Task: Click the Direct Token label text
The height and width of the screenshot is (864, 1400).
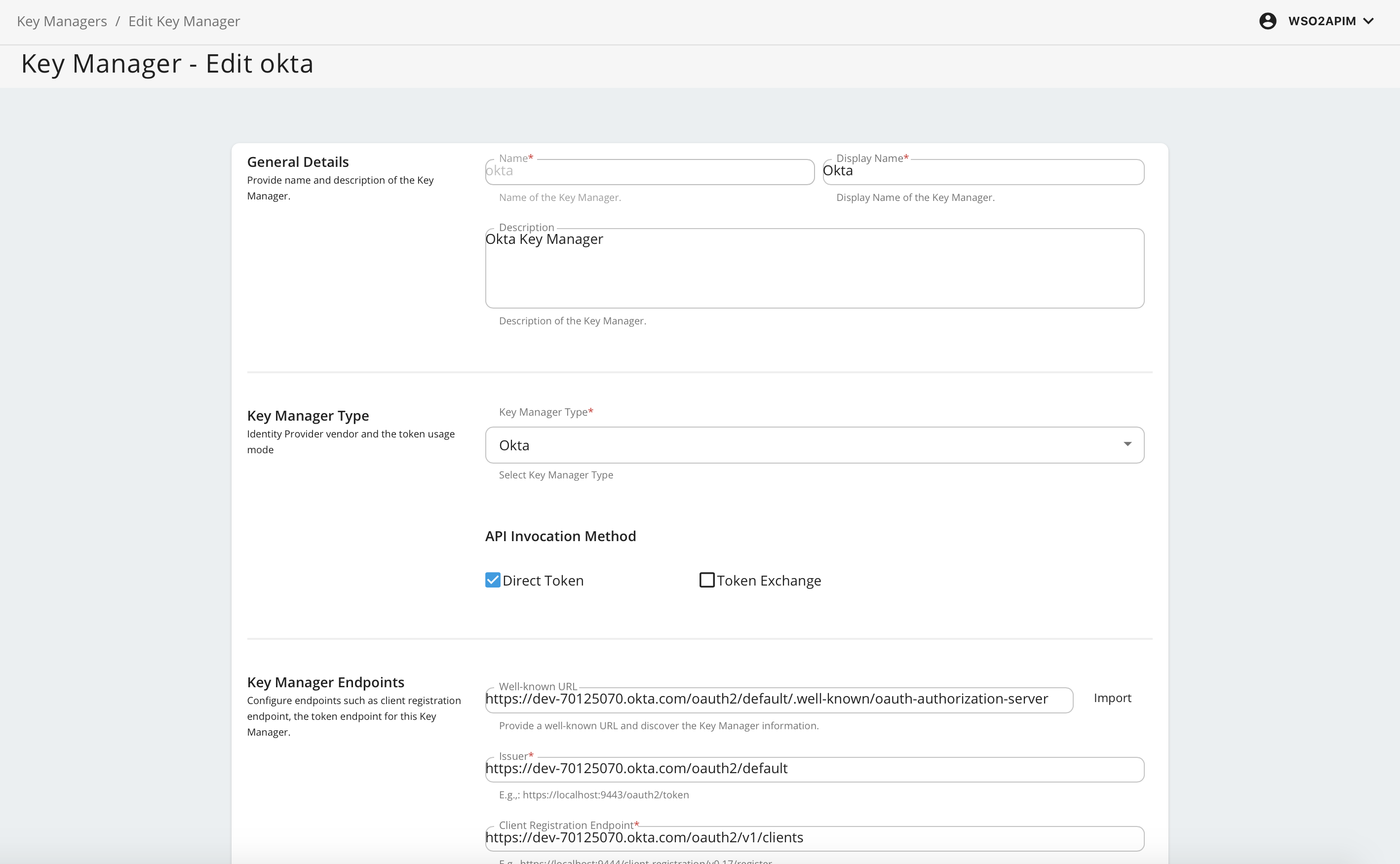Action: [543, 581]
